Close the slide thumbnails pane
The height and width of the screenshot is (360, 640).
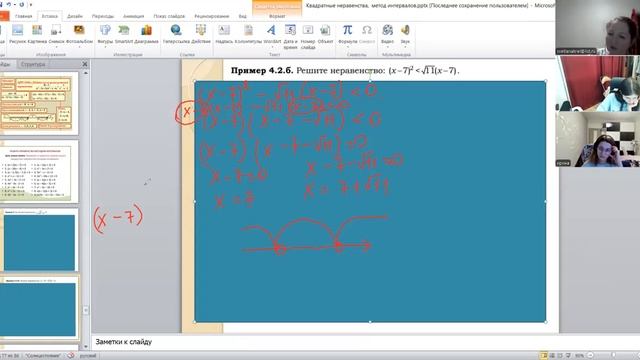pos(85,64)
